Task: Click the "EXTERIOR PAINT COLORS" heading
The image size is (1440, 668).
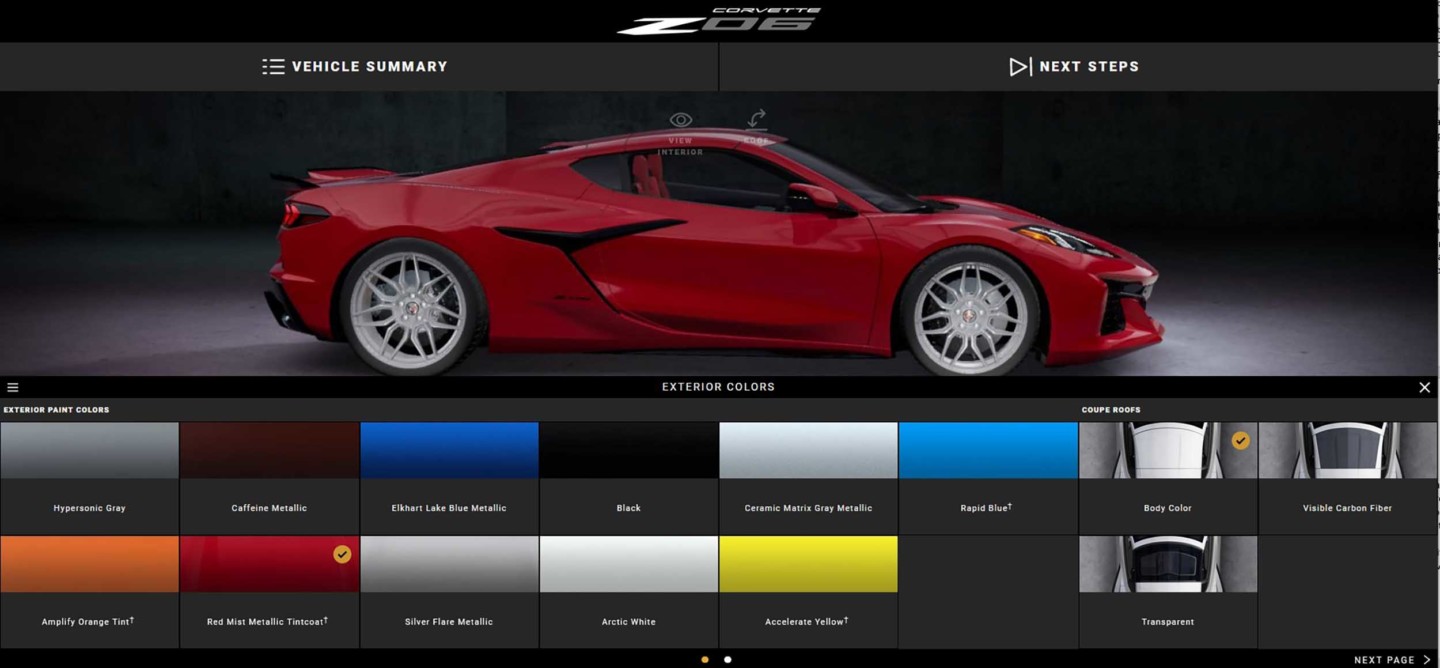Action: point(56,410)
